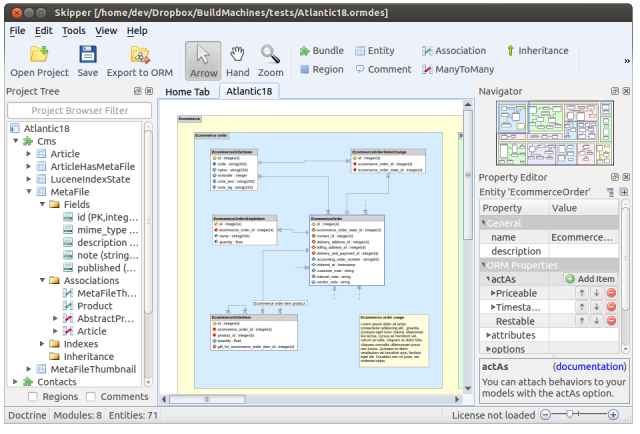Switch to the Home Tab

pyautogui.click(x=187, y=91)
